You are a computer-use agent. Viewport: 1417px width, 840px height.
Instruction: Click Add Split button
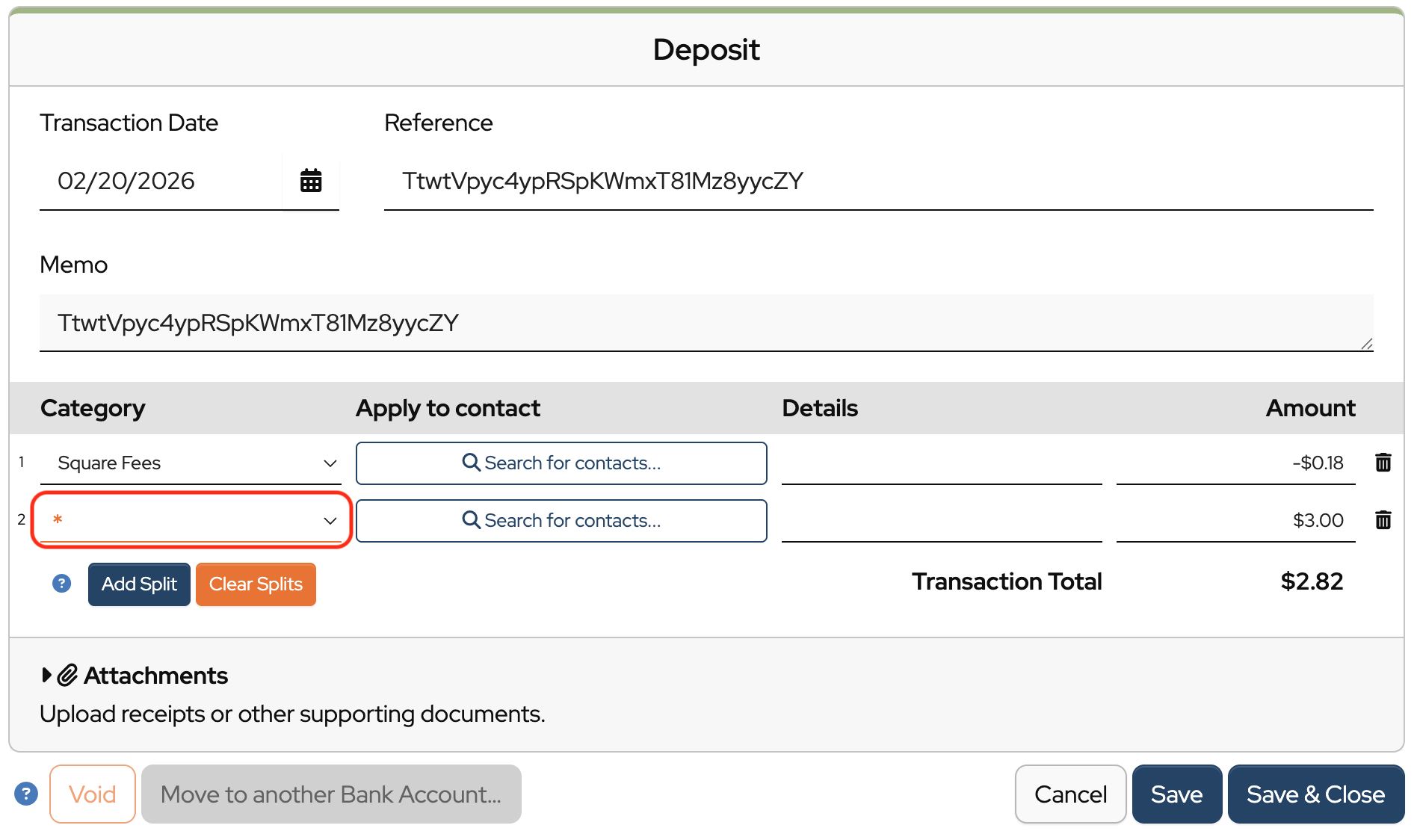point(139,584)
